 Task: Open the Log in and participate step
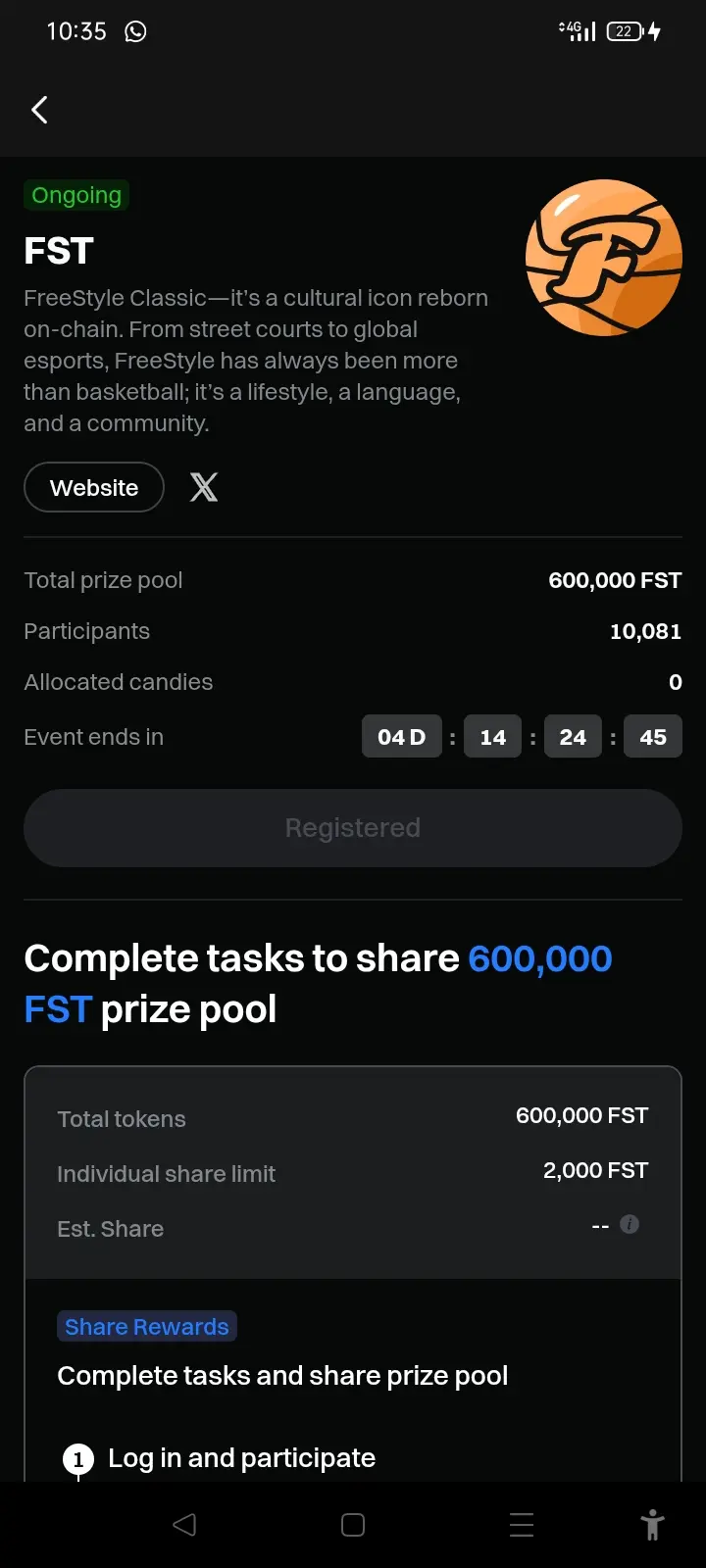tap(241, 1458)
